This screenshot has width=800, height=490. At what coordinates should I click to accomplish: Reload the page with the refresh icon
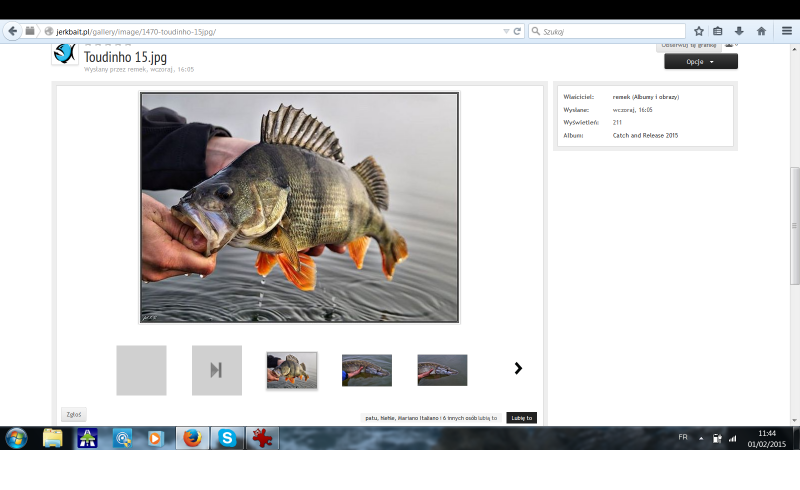pyautogui.click(x=517, y=31)
